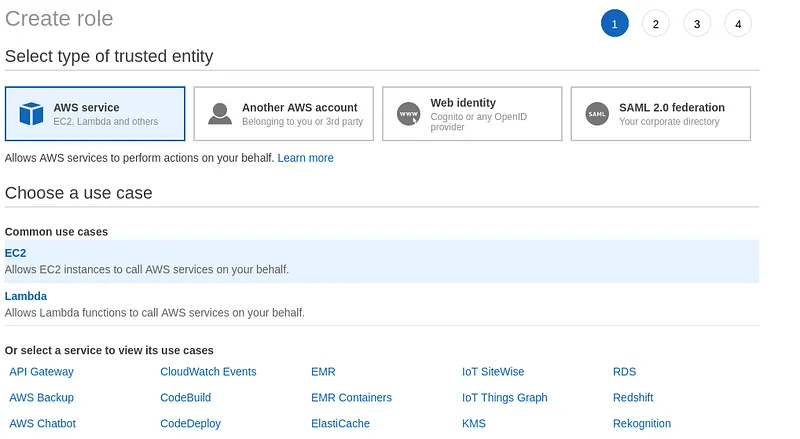Viewport: 800px width, 439px height.
Task: Go to step 1 indicator
Action: click(614, 23)
